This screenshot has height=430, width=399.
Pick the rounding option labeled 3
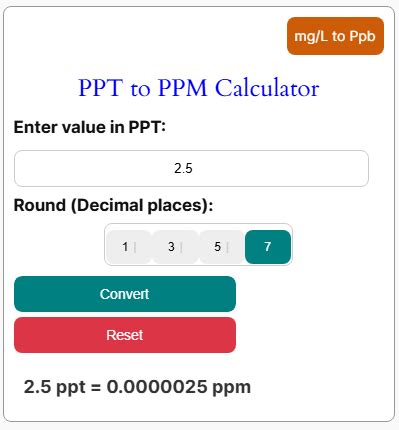[175, 247]
